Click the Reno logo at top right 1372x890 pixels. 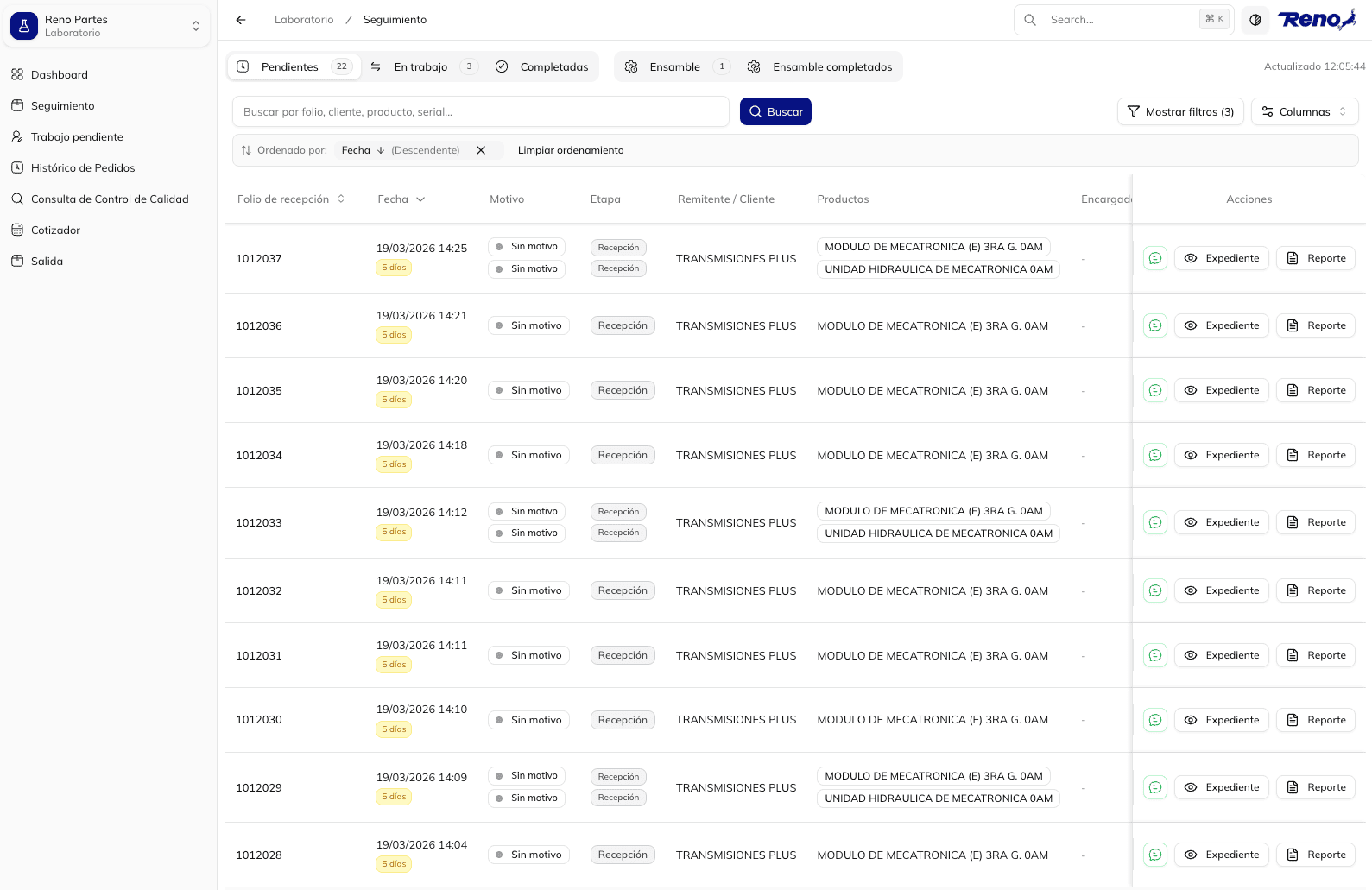pyautogui.click(x=1316, y=20)
